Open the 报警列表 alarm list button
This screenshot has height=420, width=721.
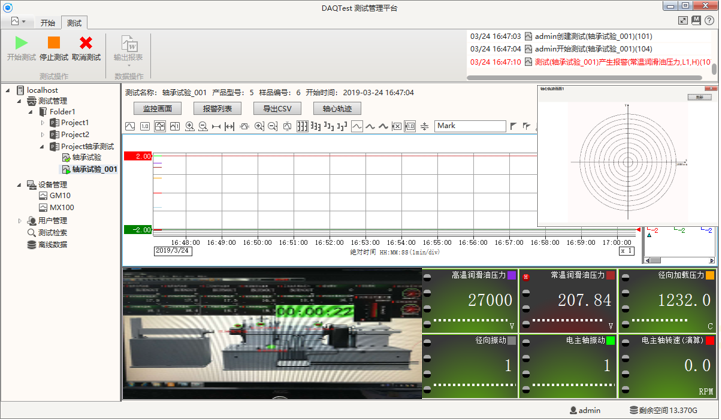click(217, 108)
